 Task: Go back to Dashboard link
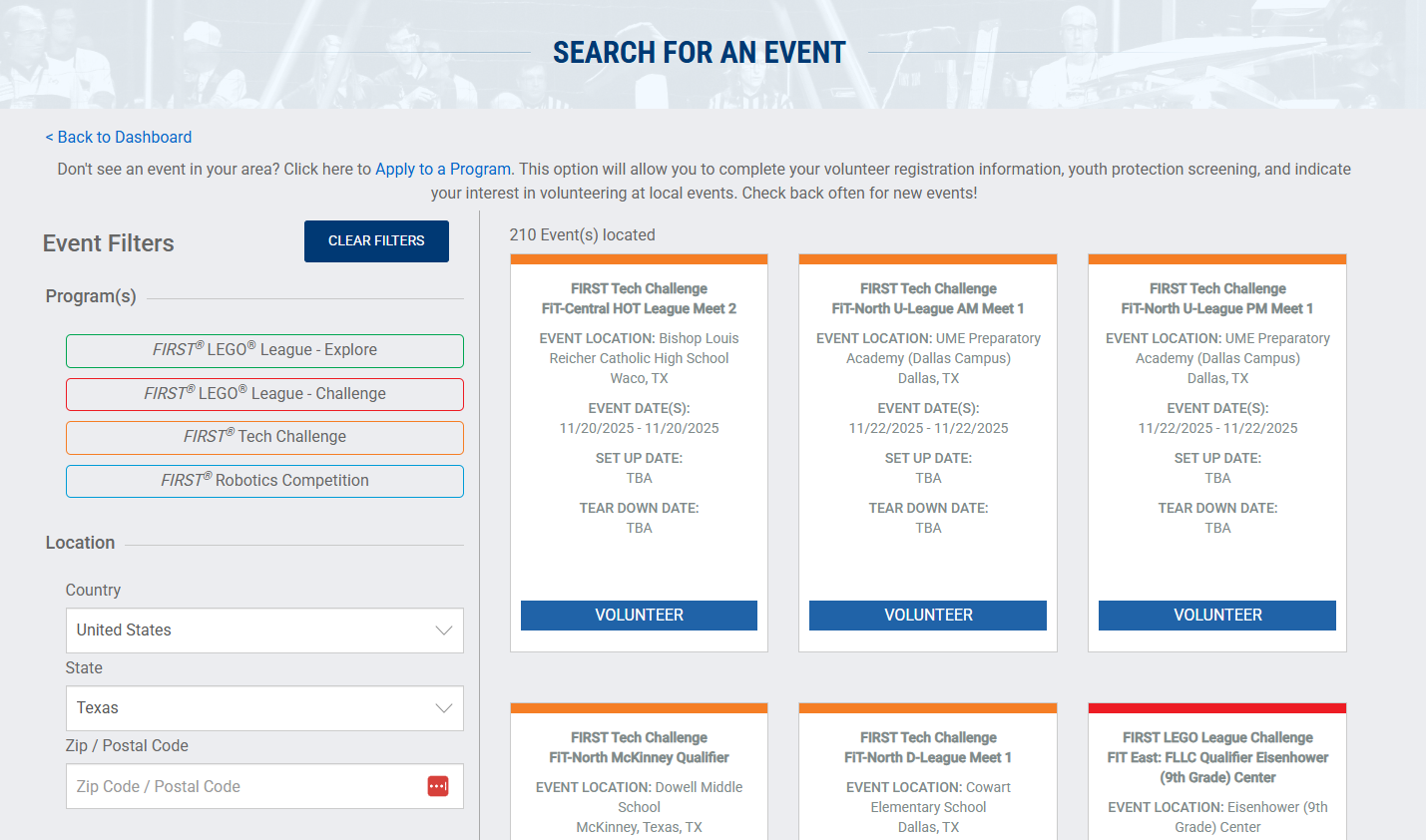(119, 137)
